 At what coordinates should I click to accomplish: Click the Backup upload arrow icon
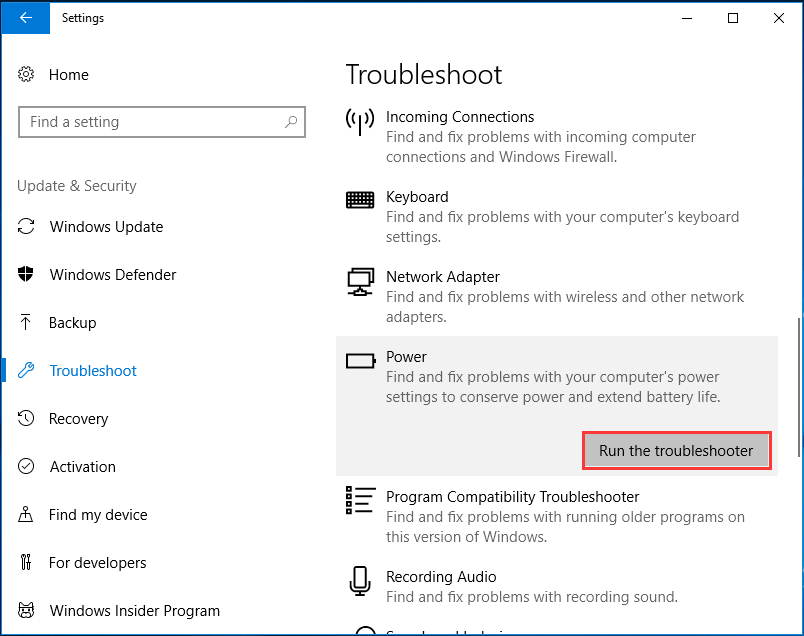click(26, 322)
